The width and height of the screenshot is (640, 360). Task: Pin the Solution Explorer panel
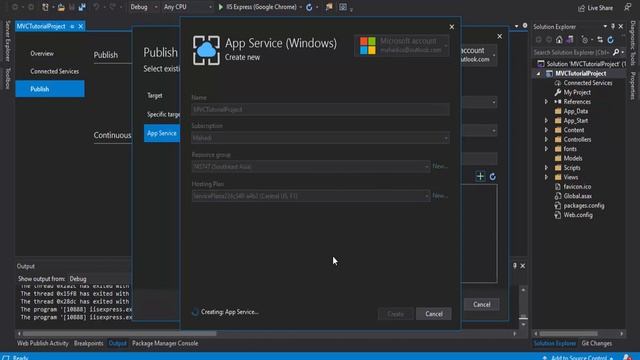pos(613,27)
